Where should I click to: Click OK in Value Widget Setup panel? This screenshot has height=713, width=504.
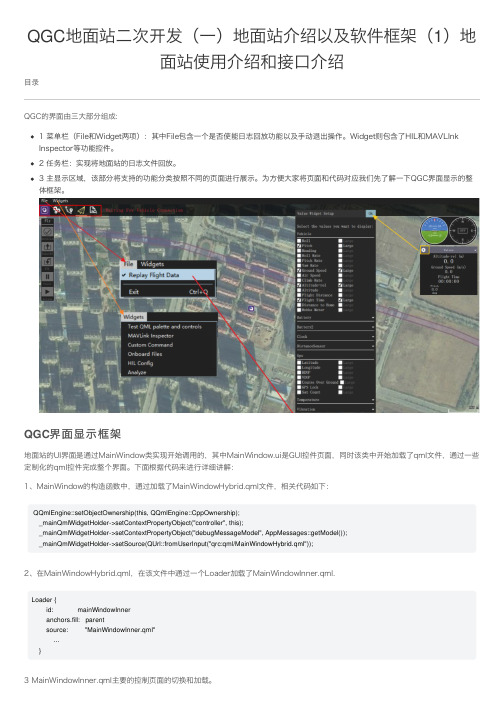pos(370,213)
